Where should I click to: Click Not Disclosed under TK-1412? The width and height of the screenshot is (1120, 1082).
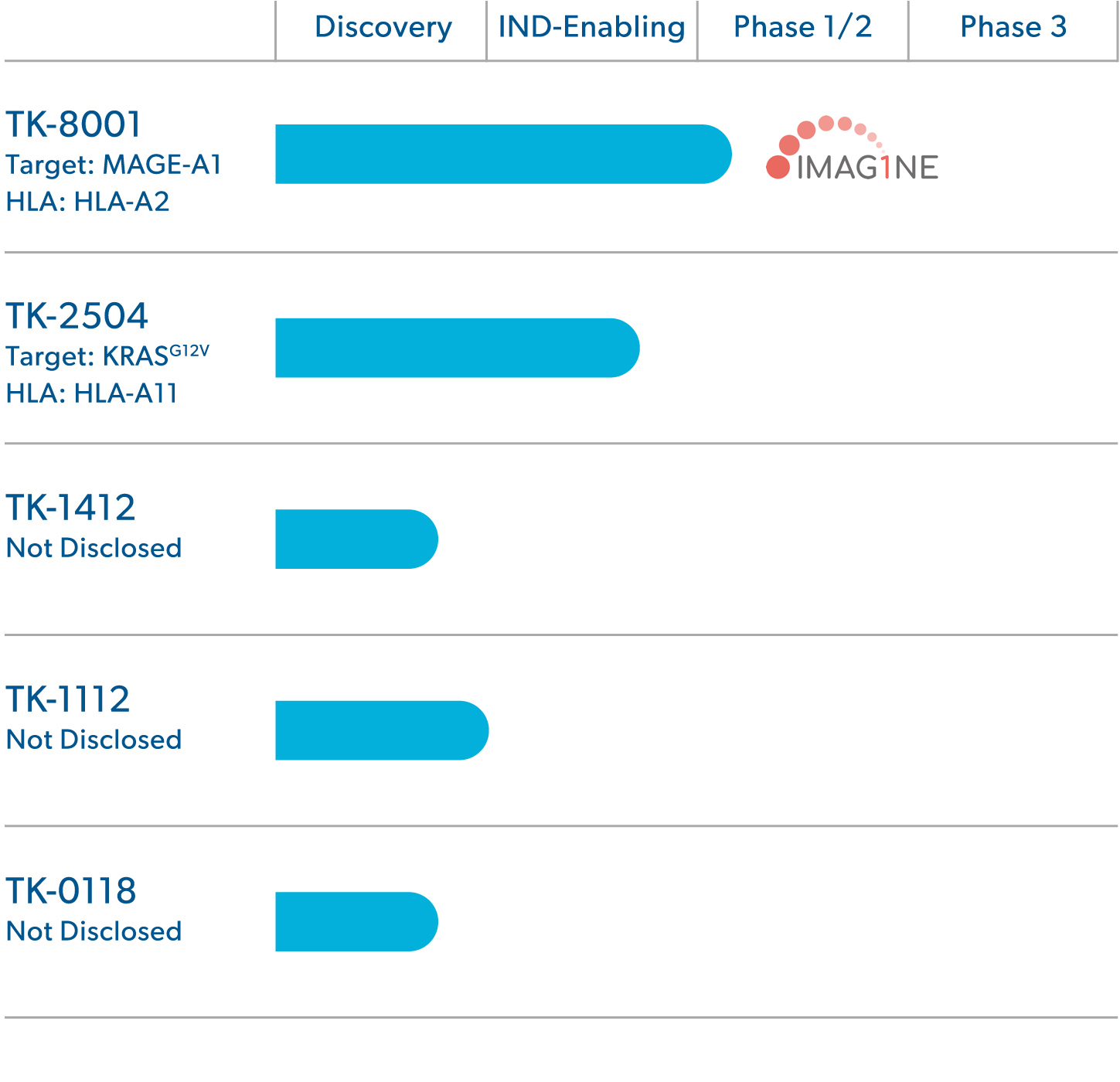click(x=94, y=548)
